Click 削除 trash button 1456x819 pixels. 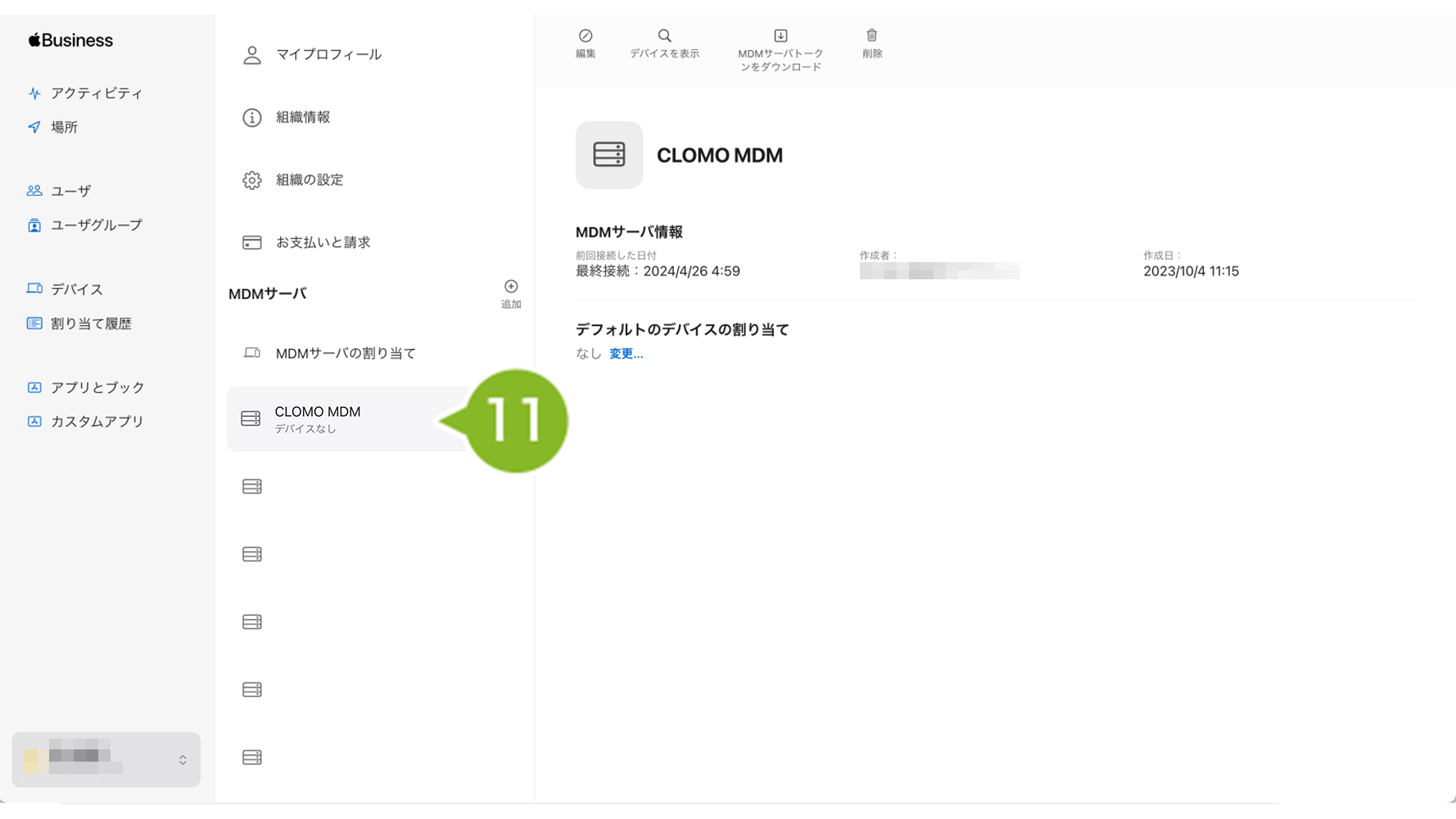pos(872,43)
